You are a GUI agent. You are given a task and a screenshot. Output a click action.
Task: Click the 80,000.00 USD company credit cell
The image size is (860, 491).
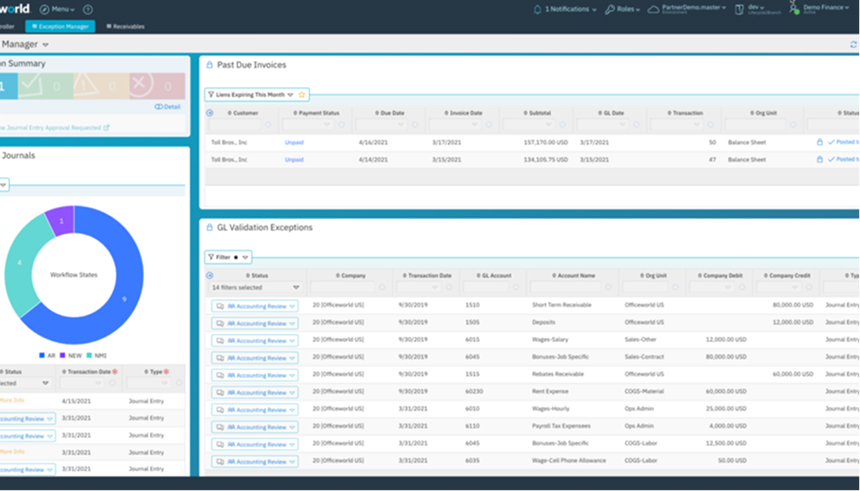793,305
